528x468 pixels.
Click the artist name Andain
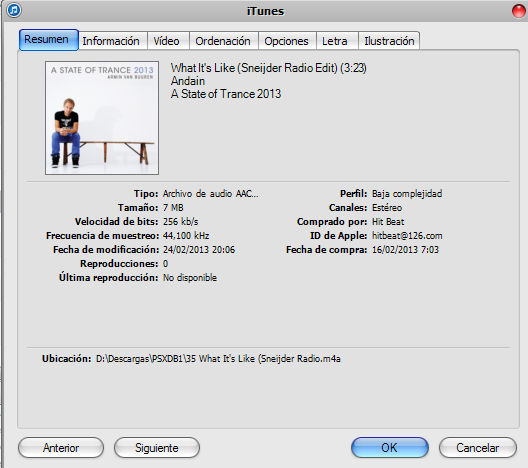pos(188,81)
